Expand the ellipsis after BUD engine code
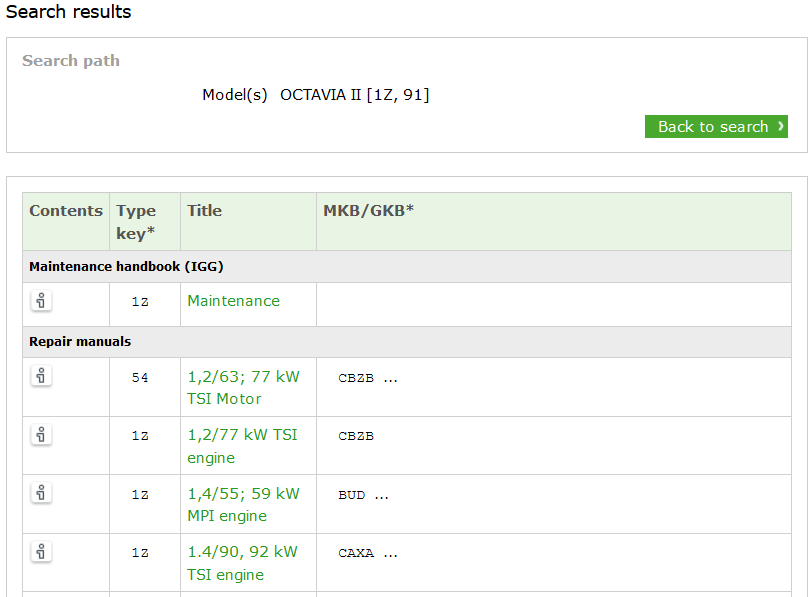The width and height of the screenshot is (811, 597). pos(381,496)
